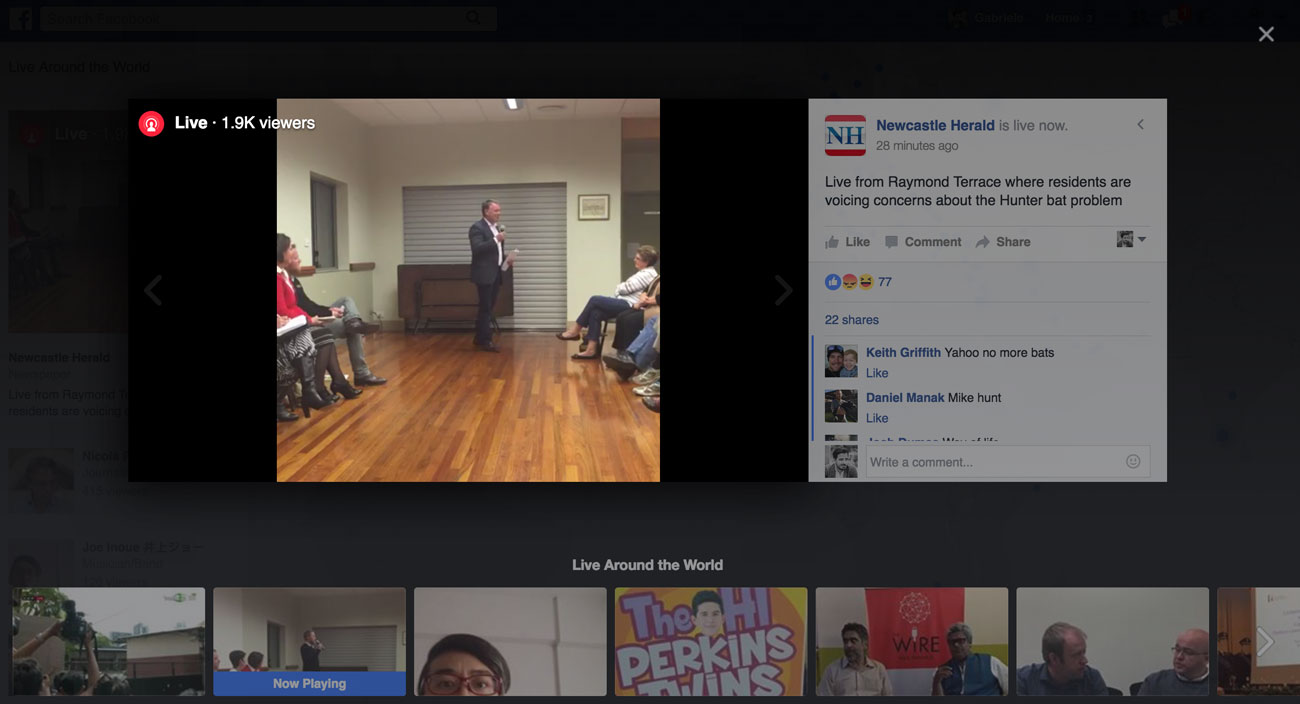The image size is (1300, 704).
Task: Like the Newcastle Herald live post
Action: tap(847, 242)
